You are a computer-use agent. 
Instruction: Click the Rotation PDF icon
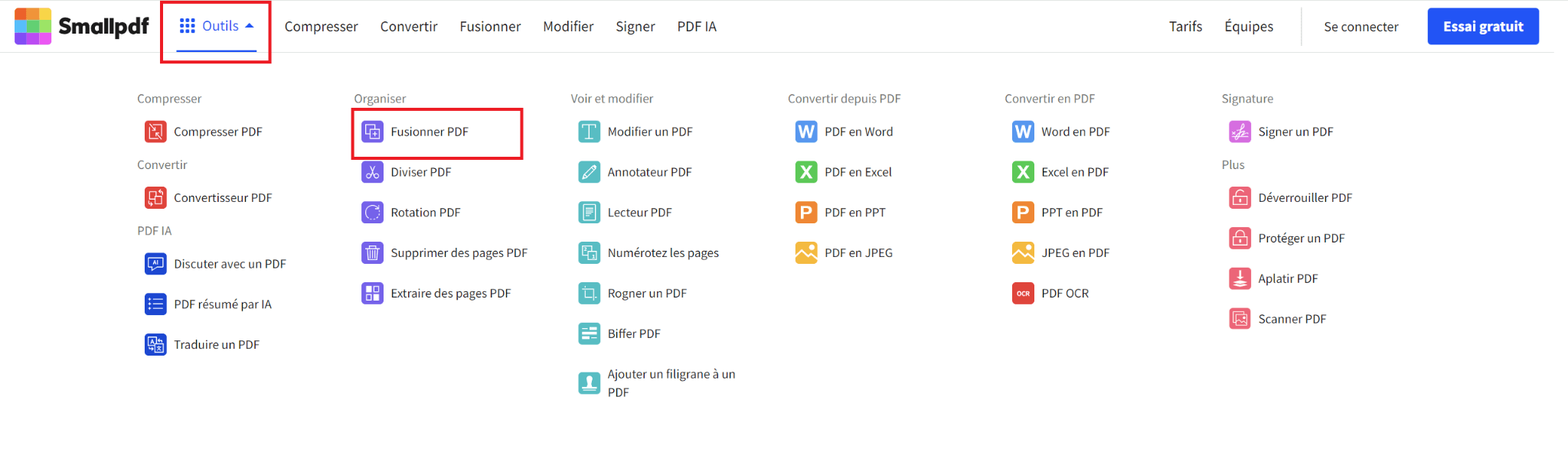coord(372,213)
